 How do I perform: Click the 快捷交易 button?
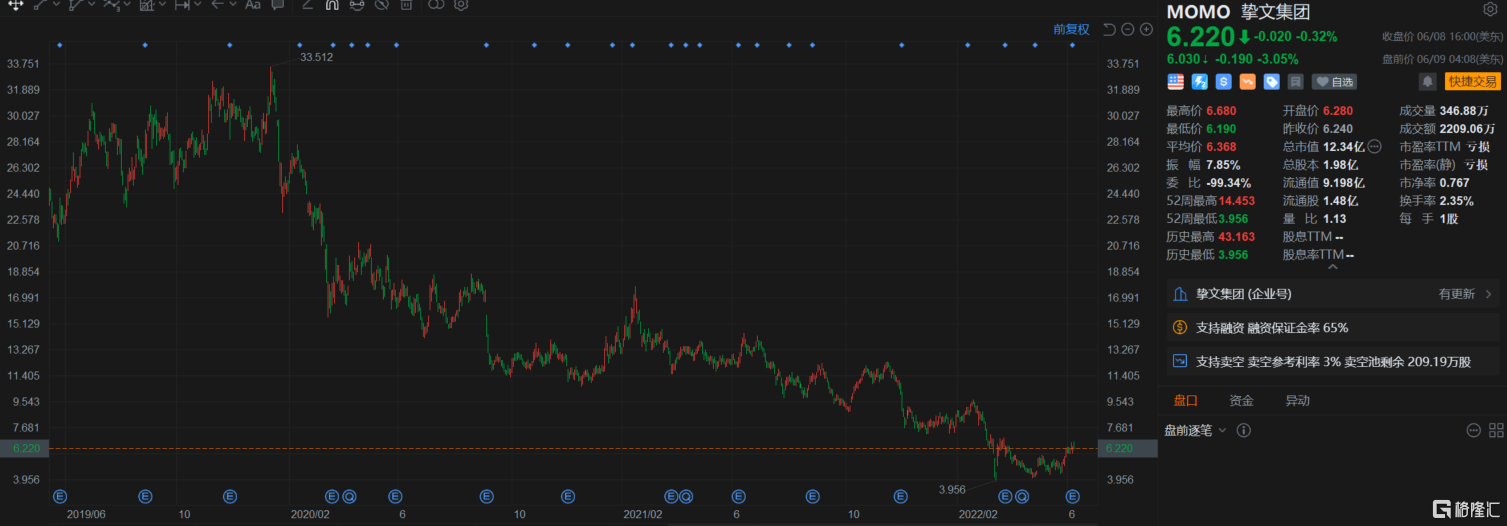point(1472,82)
